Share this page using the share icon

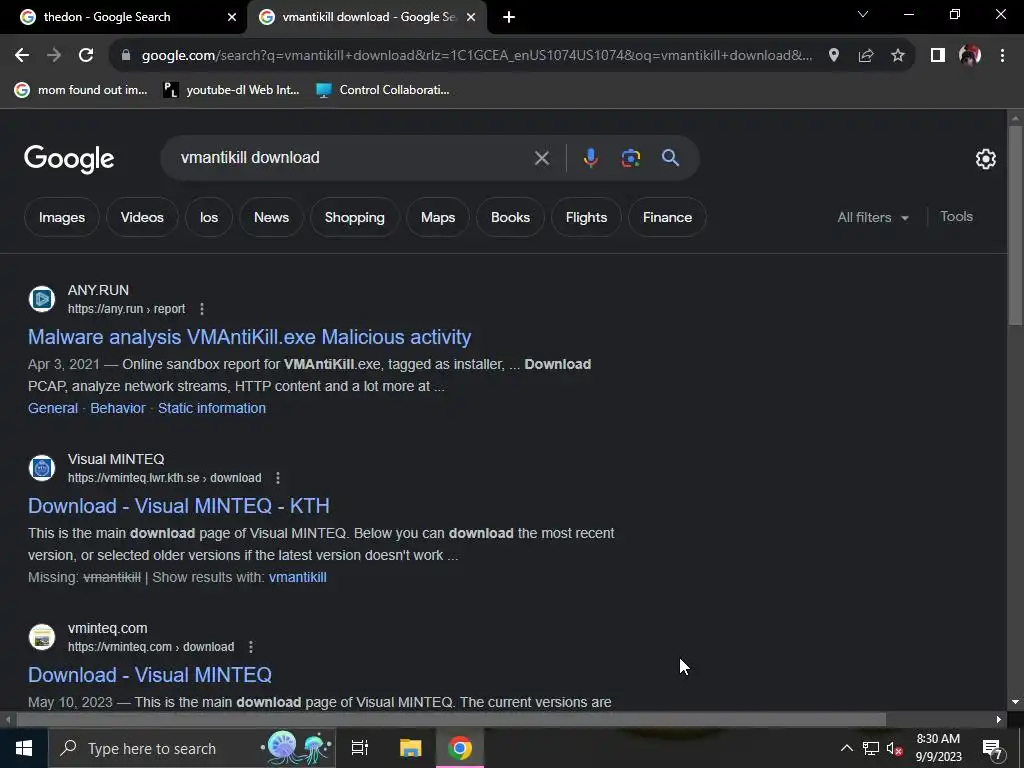point(866,56)
